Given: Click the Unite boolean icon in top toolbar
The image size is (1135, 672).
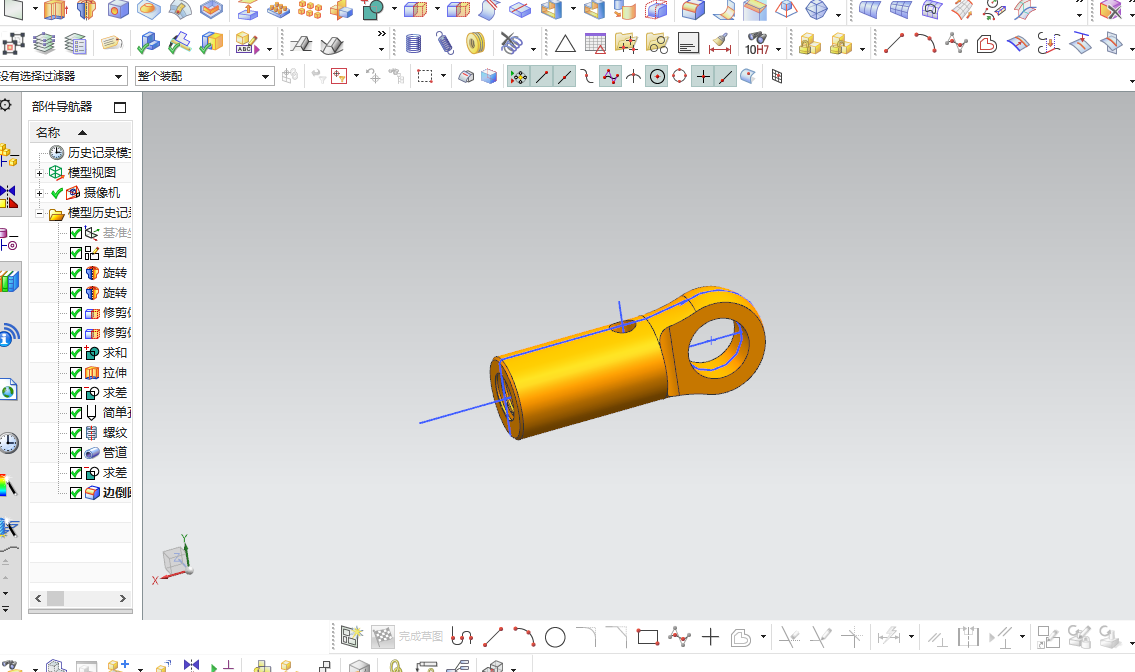Looking at the screenshot, I should point(372,9).
